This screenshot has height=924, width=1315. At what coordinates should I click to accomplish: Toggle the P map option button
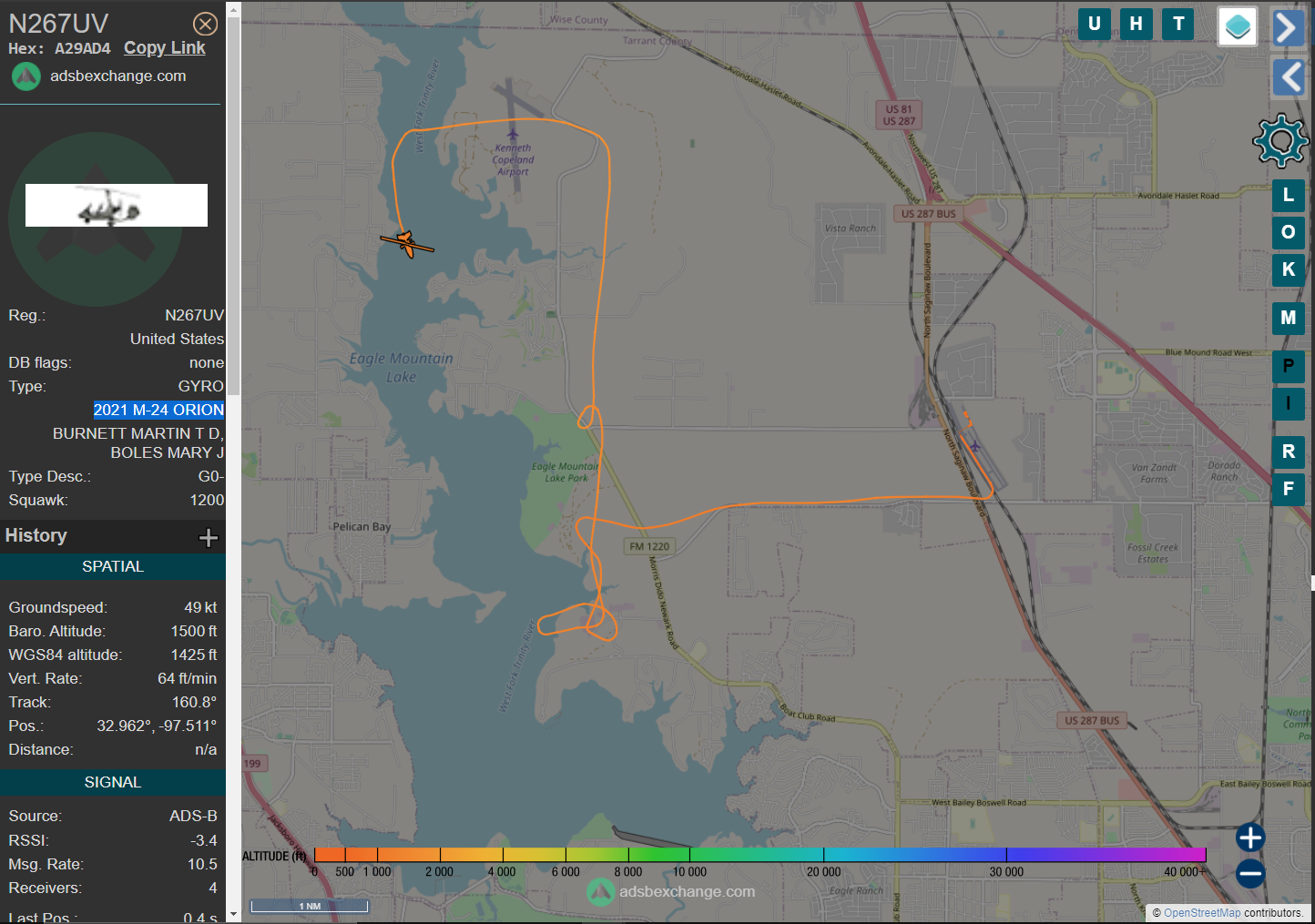tap(1288, 366)
